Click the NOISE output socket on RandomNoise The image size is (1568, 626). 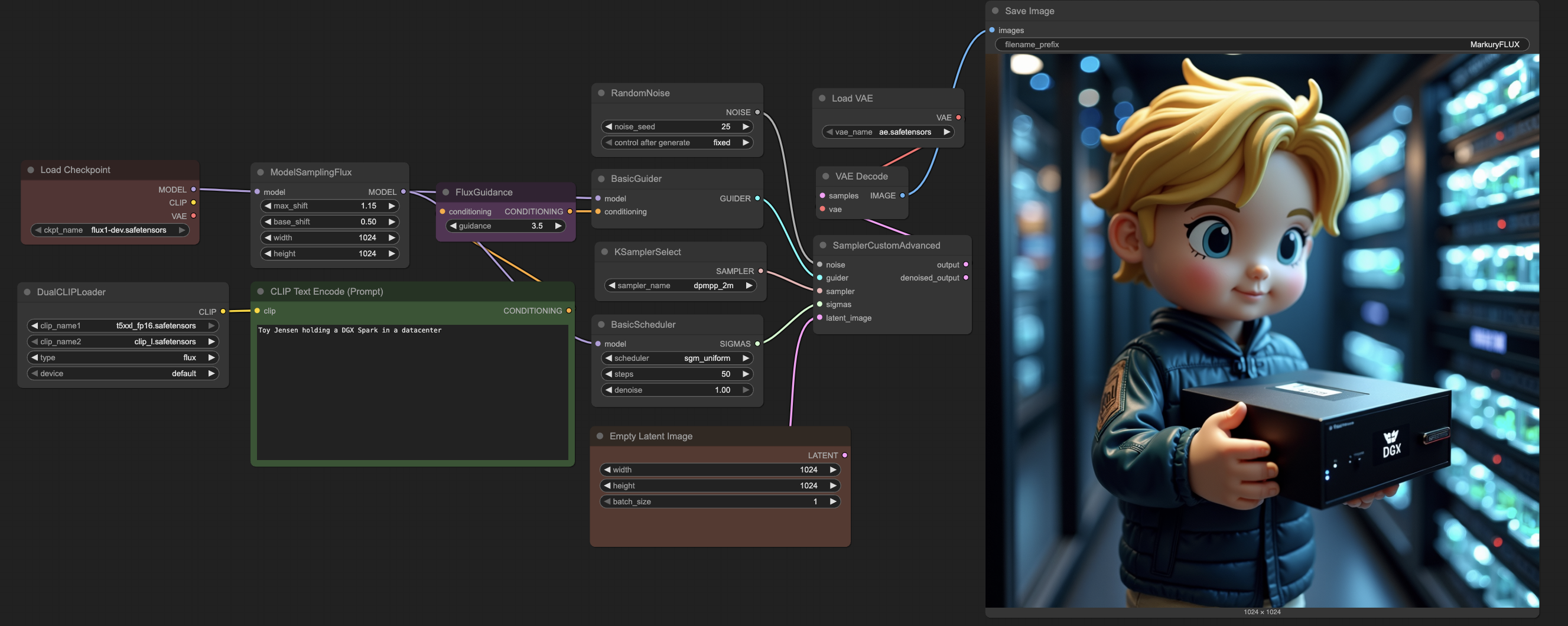(x=757, y=112)
